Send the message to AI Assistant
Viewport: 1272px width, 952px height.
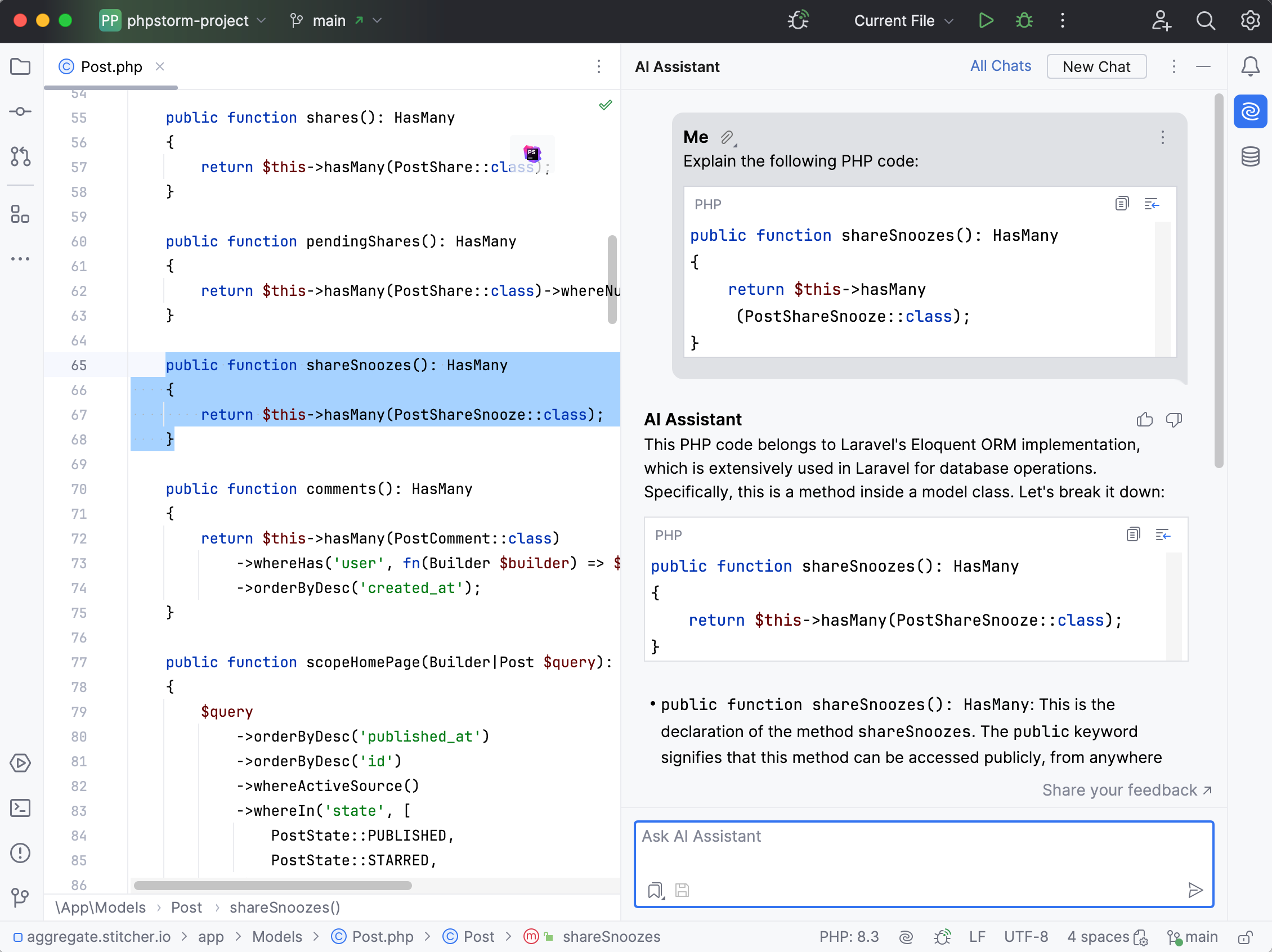tap(1195, 891)
